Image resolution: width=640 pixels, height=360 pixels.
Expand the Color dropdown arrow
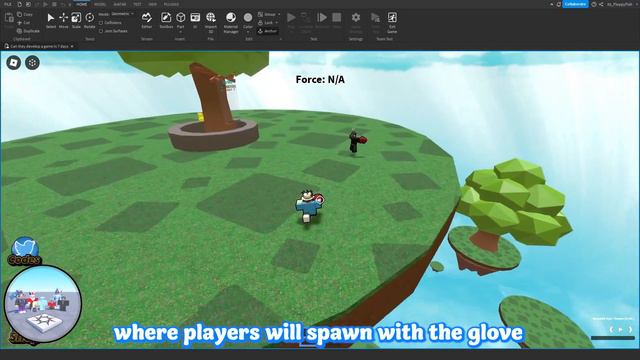pos(248,31)
